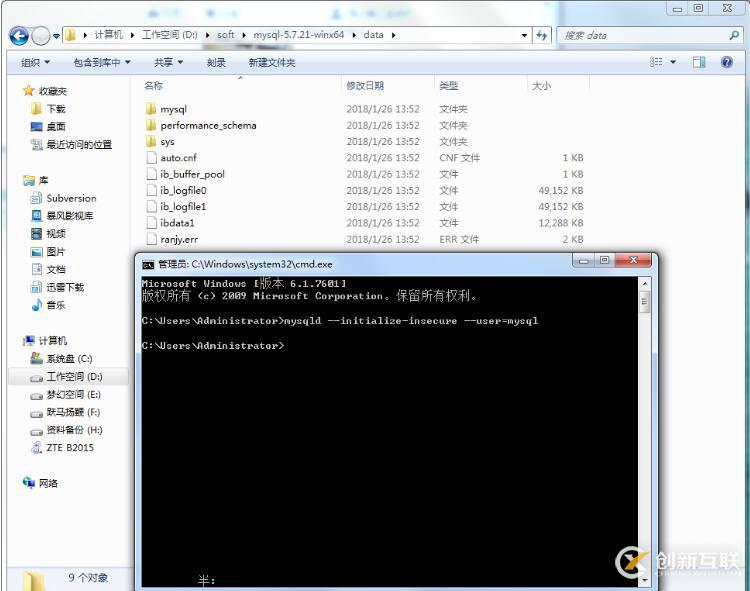Toggle the preview pane icon
The image size is (750, 591).
tap(699, 62)
